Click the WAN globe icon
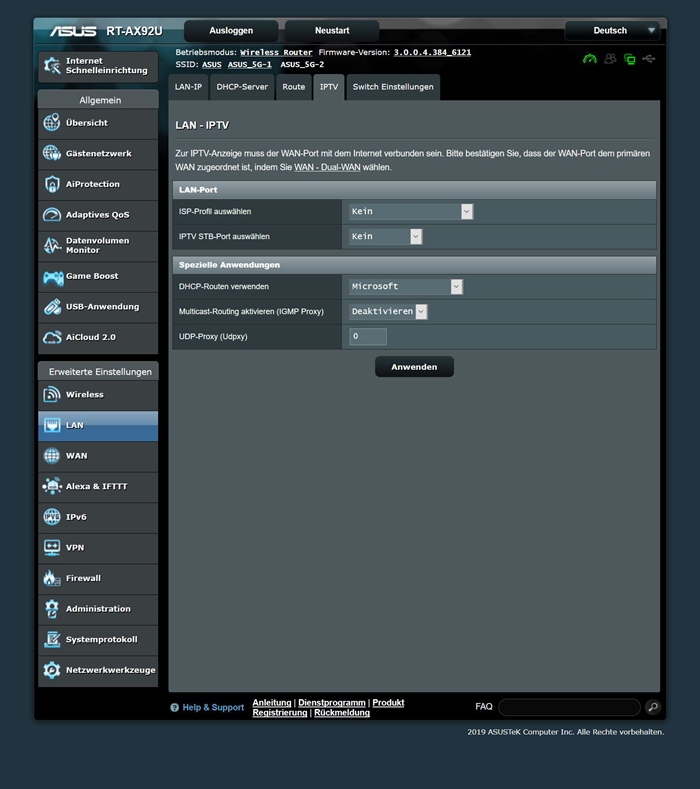The image size is (700, 789). [x=52, y=456]
